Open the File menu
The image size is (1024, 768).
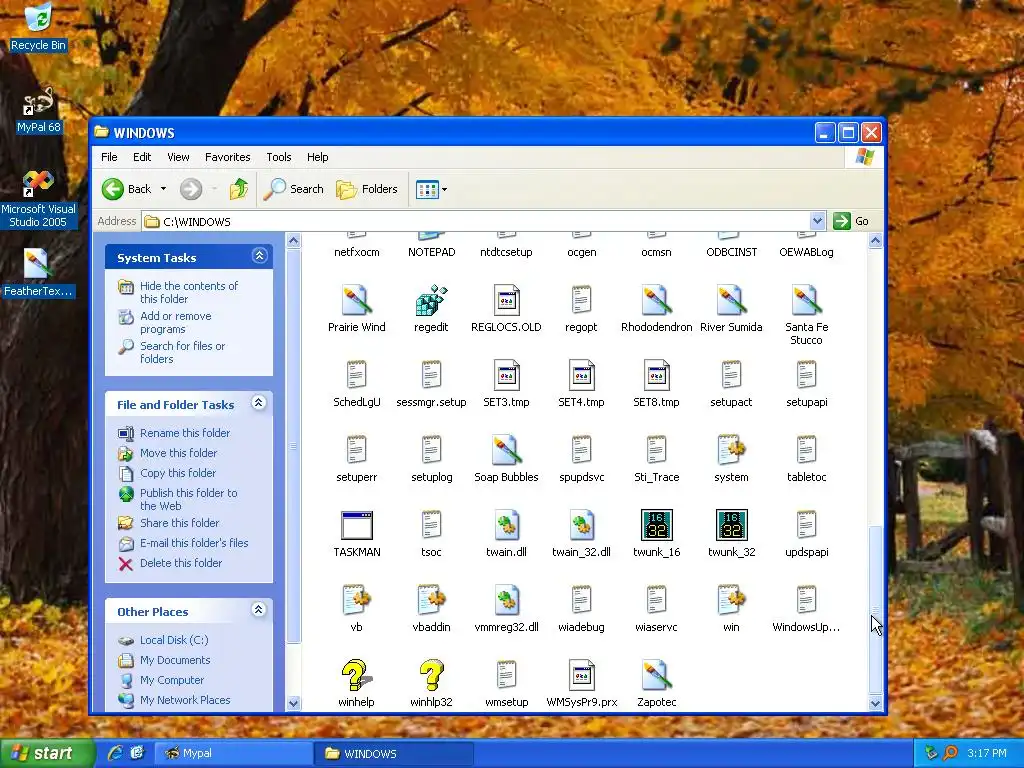click(109, 157)
